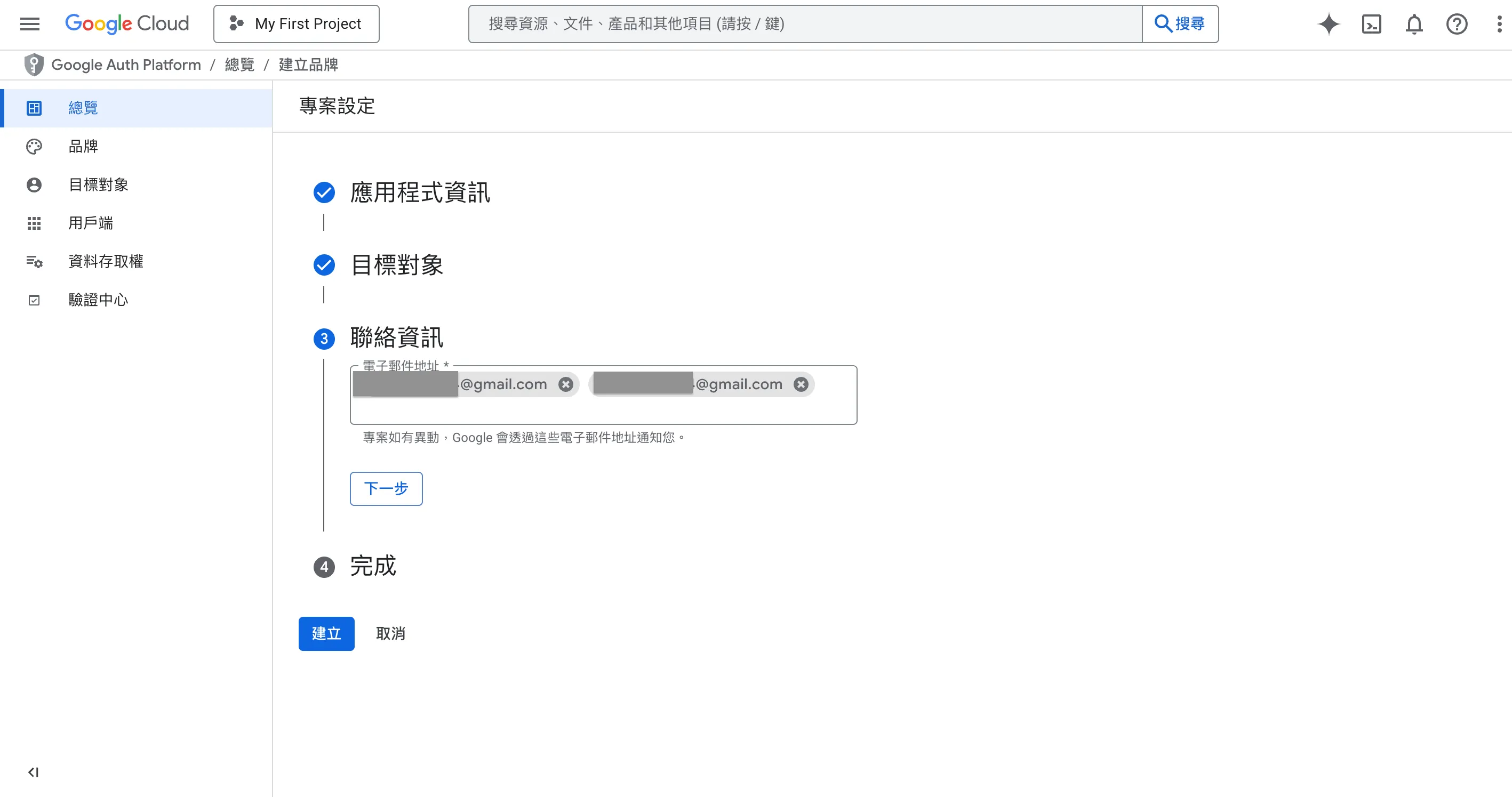Viewport: 1512px width, 797px height.
Task: Go to 資料存取權 sidebar item
Action: (x=106, y=261)
